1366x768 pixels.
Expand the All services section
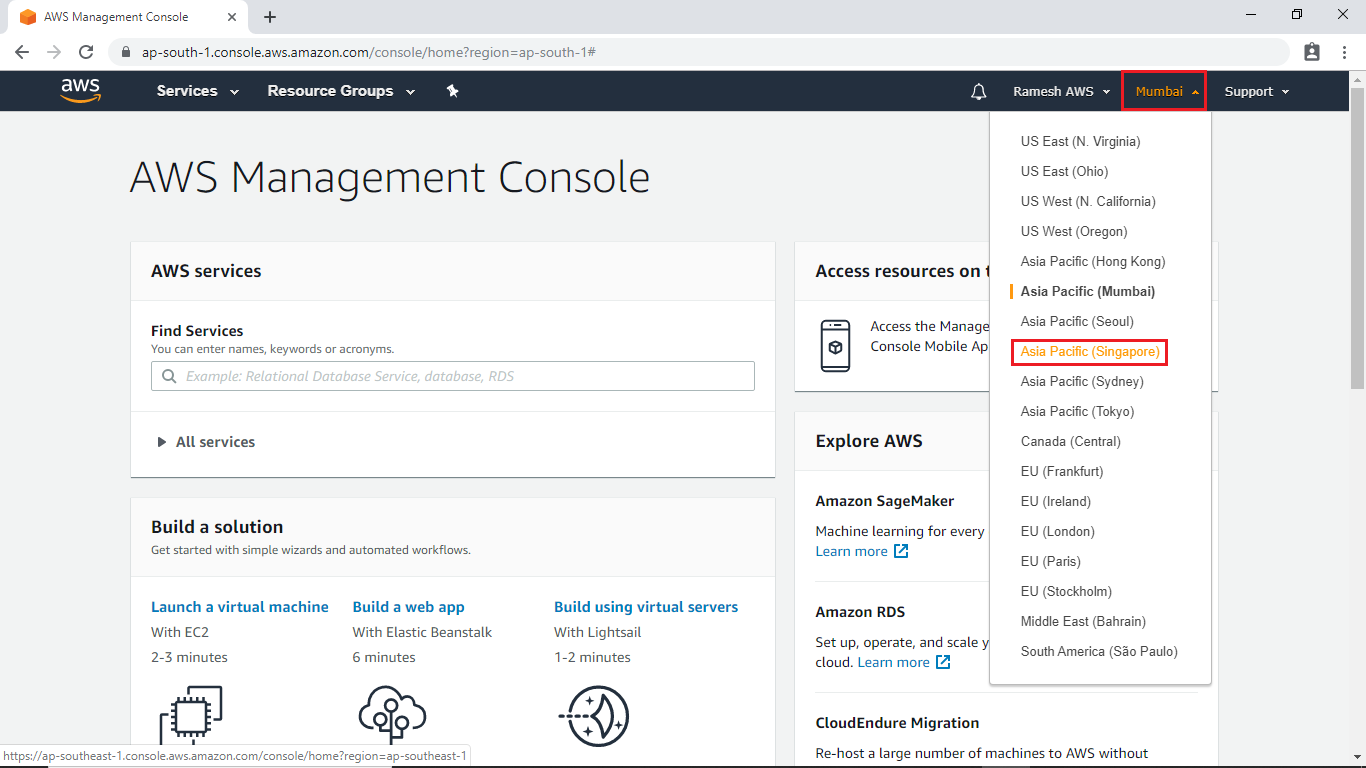206,442
